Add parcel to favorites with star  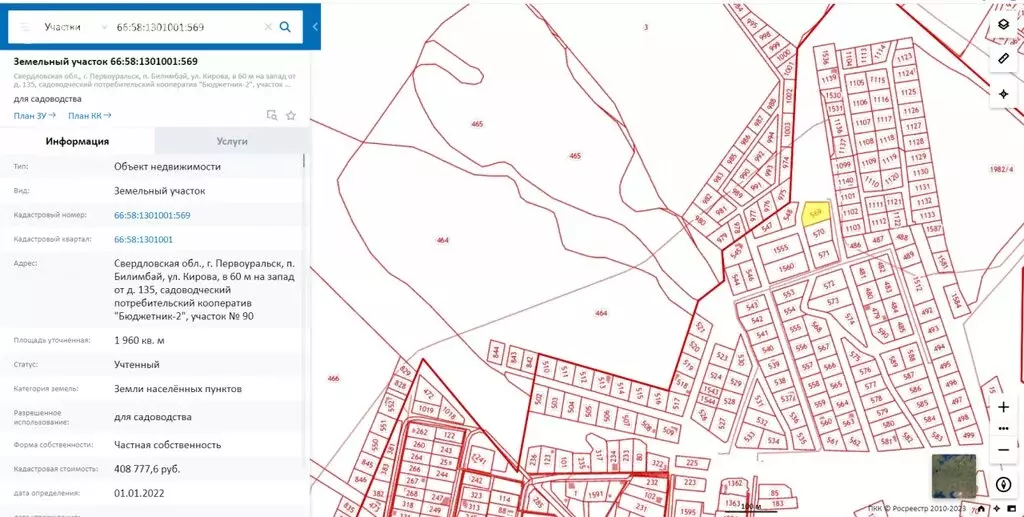coord(291,115)
